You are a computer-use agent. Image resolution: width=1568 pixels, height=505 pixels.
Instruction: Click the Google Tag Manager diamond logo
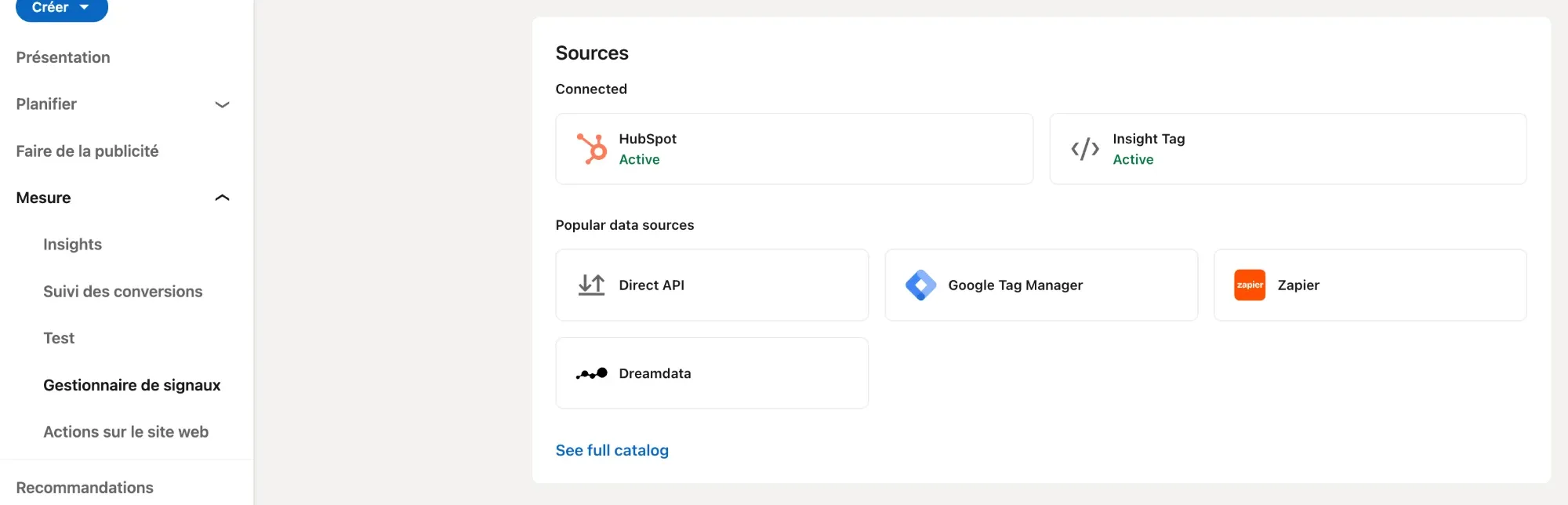coord(920,285)
